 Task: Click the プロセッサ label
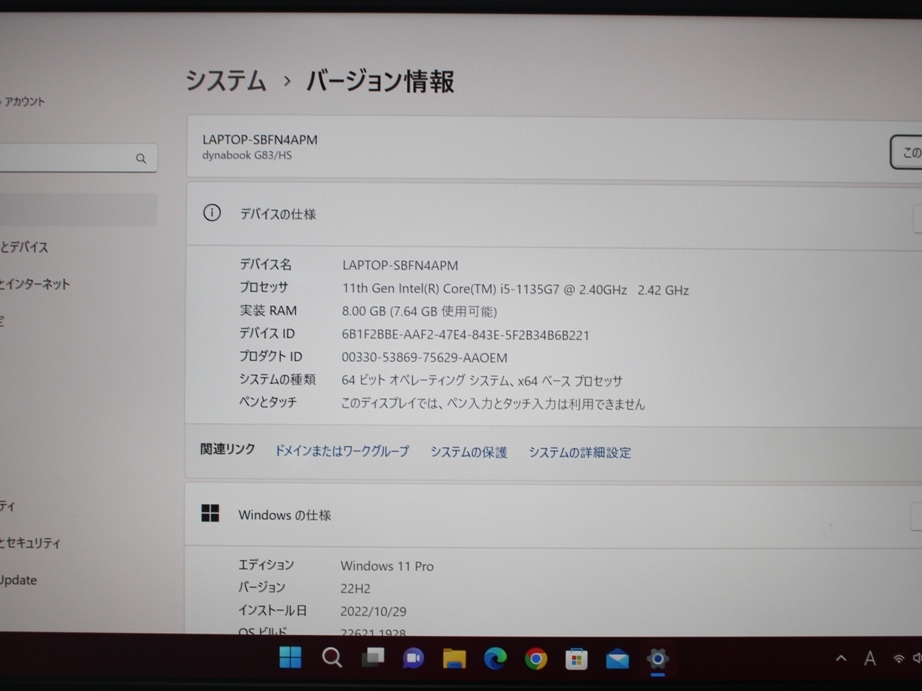tap(264, 287)
